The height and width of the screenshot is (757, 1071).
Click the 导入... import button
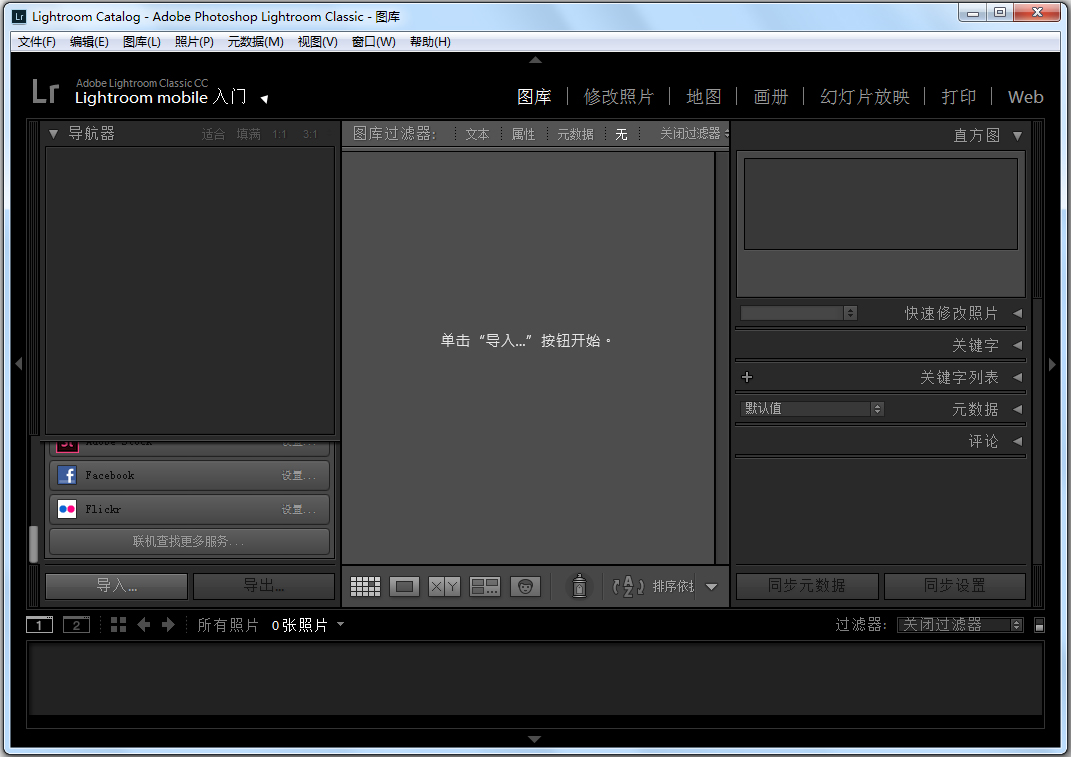(116, 586)
